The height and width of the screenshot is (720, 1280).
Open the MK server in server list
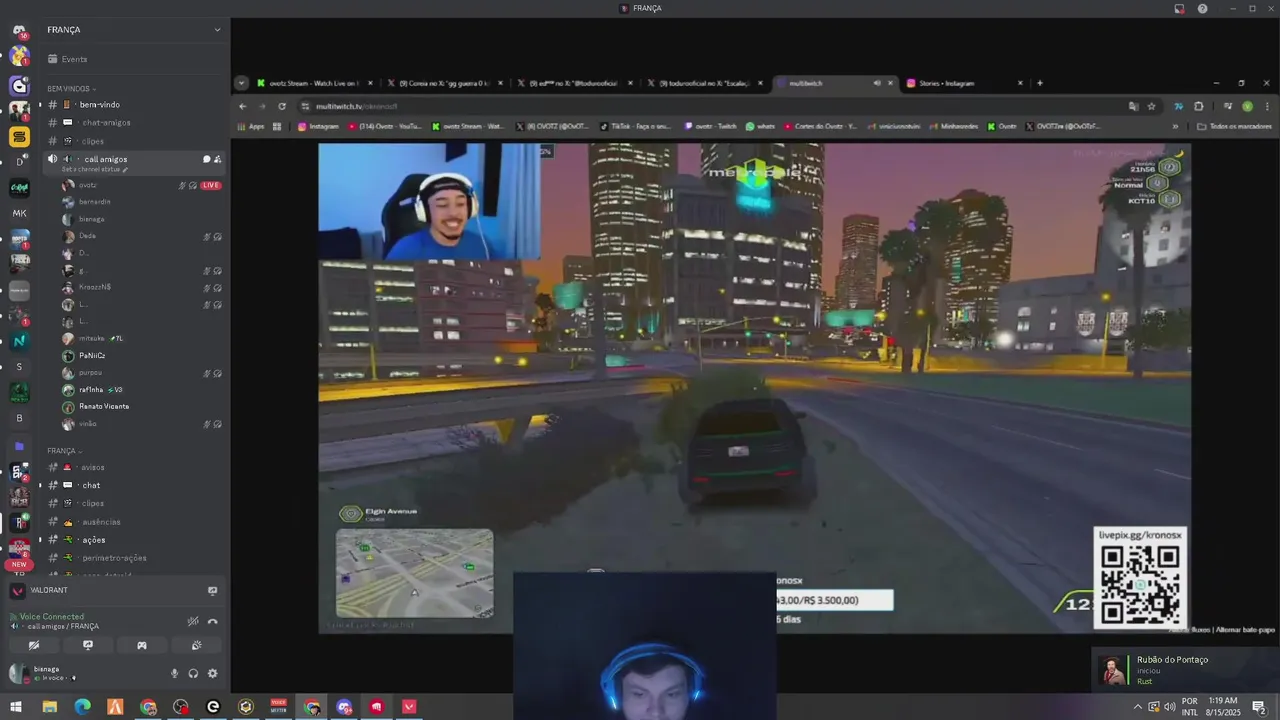pos(19,213)
